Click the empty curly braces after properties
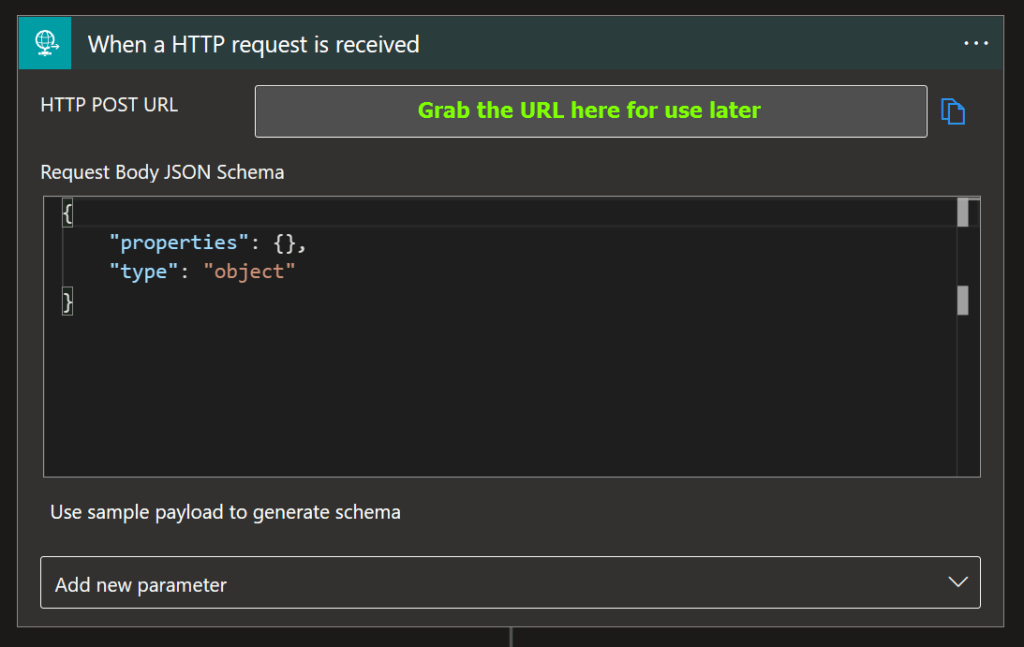Screen dimensions: 1024x647 tap(285, 242)
